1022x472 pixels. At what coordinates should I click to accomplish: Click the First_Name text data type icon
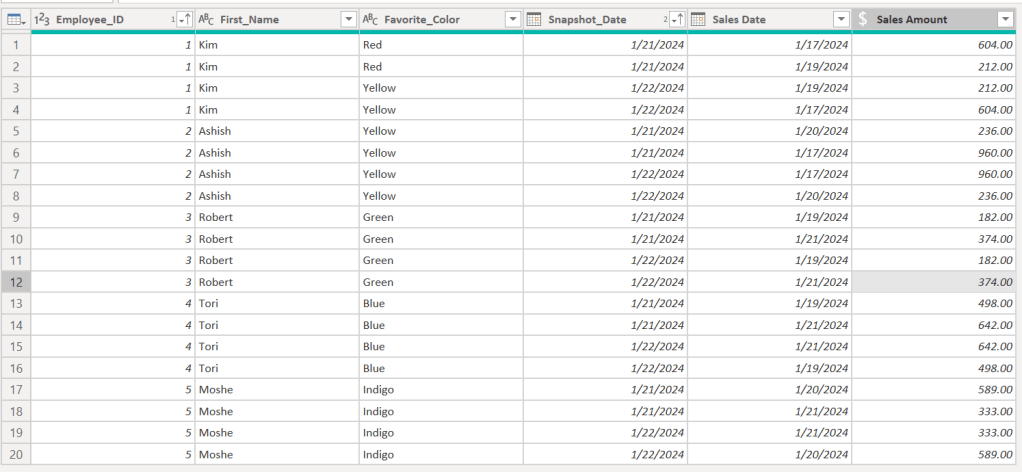click(x=206, y=19)
